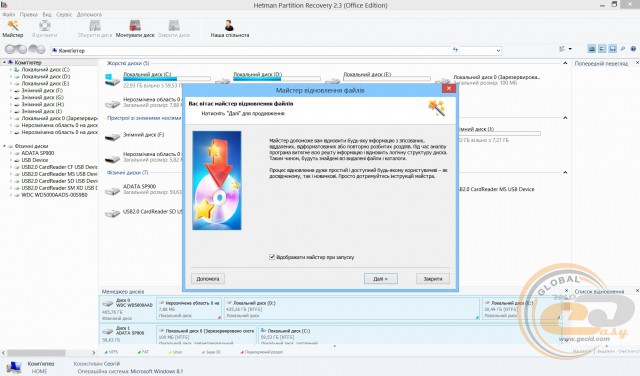Open the blue help icon in top-right toolbar
640x376 pixels.
(633, 49)
